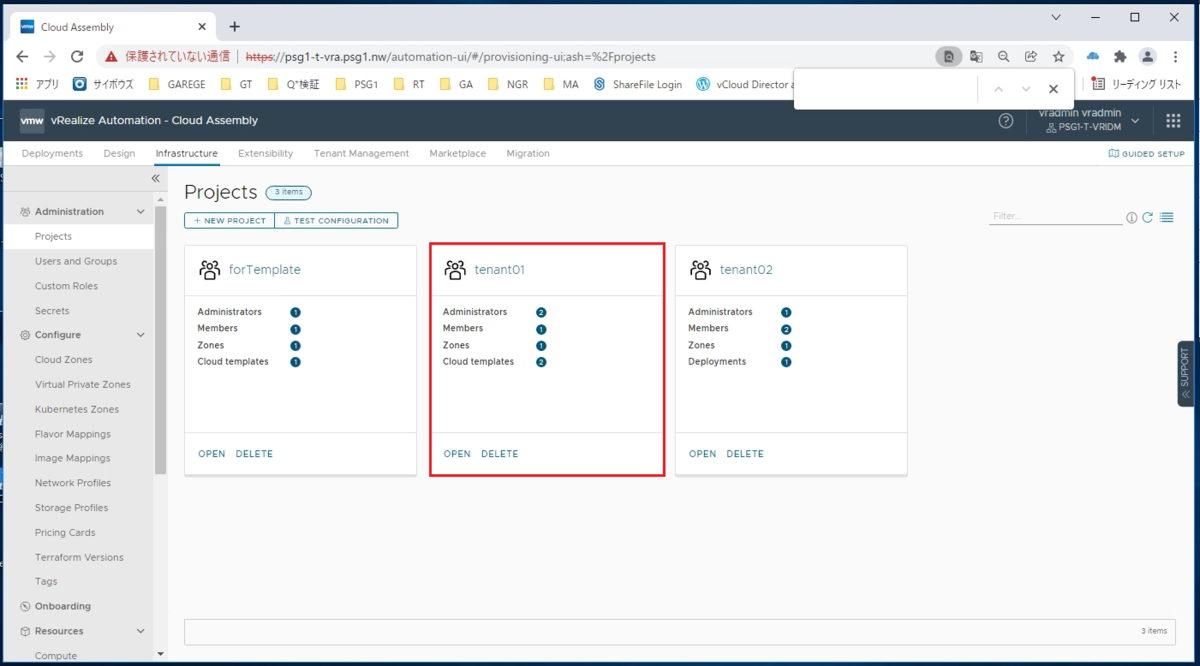Click the find-in-page search icon in address bar
1200x666 pixels.
click(949, 57)
